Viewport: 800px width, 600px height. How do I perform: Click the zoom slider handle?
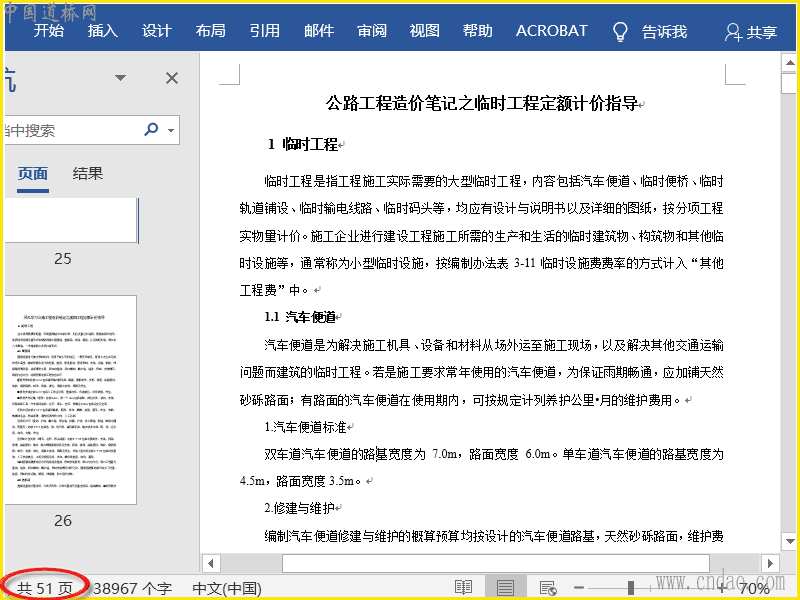click(631, 588)
